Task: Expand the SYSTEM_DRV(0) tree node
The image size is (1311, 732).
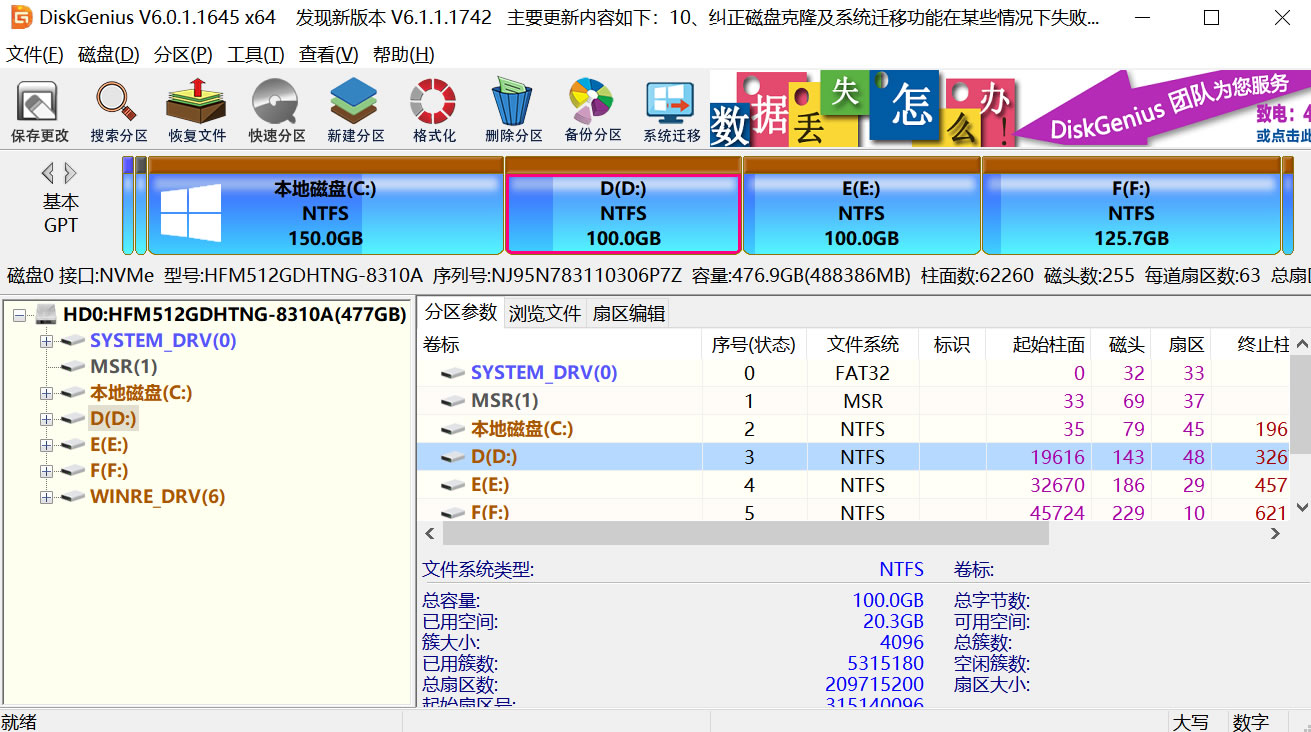Action: point(46,341)
